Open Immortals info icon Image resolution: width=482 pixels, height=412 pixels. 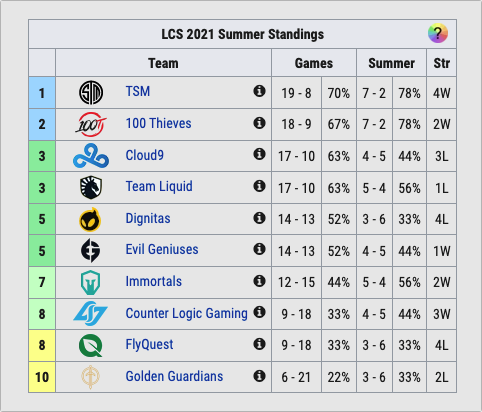click(259, 281)
